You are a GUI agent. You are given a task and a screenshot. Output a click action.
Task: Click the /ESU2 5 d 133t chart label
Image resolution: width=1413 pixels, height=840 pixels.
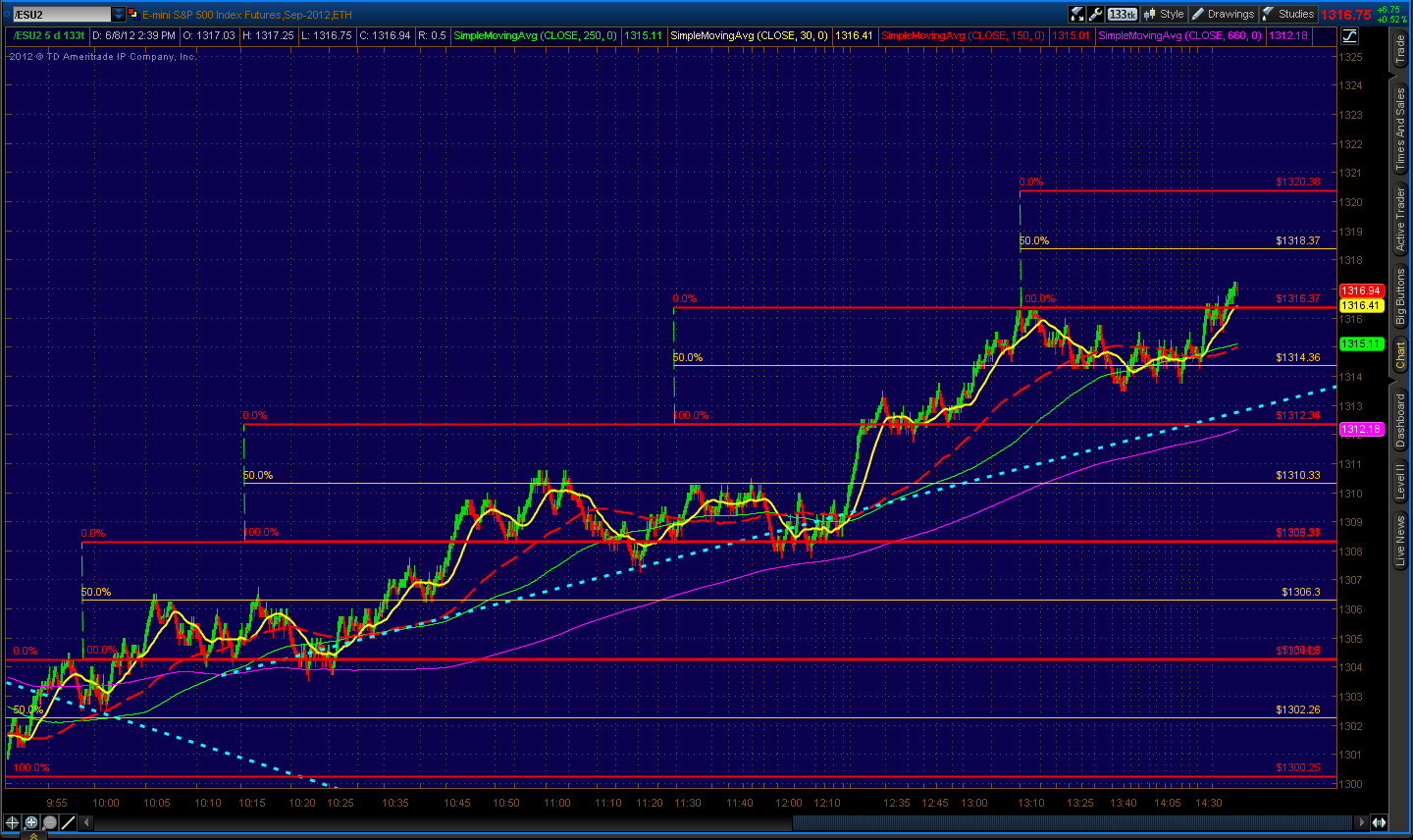pyautogui.click(x=48, y=35)
